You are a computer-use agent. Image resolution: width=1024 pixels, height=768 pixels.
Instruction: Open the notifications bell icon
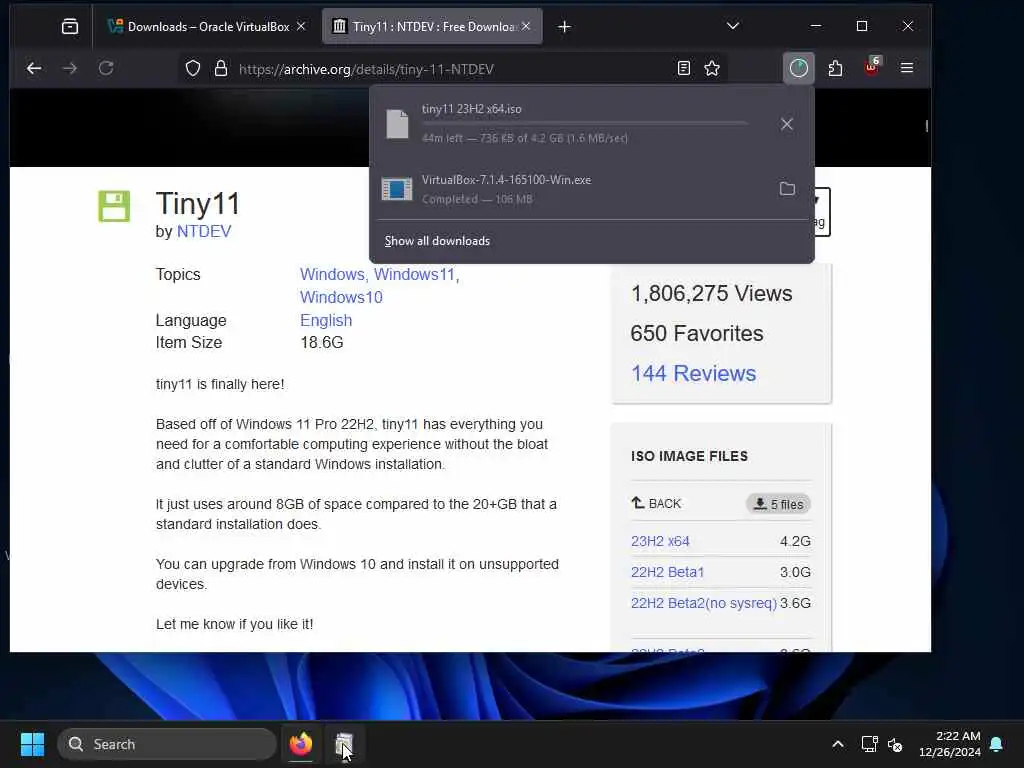[997, 744]
